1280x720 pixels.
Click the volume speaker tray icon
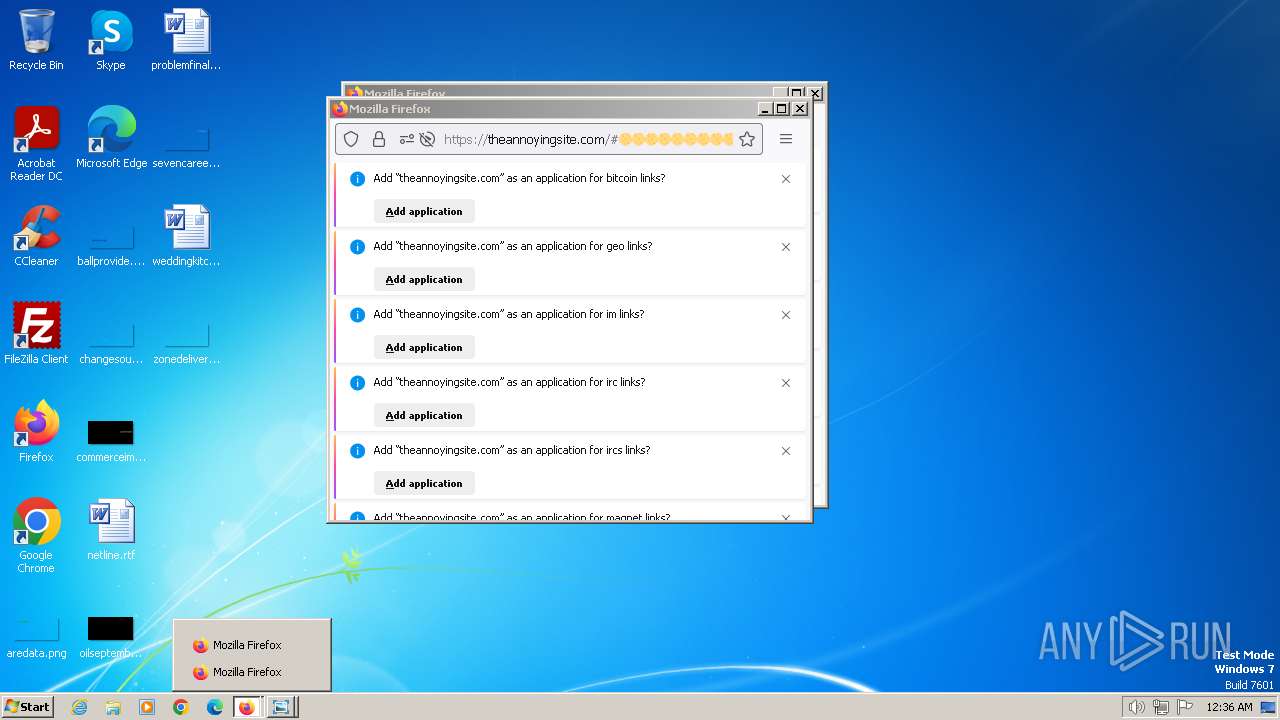[x=1136, y=707]
